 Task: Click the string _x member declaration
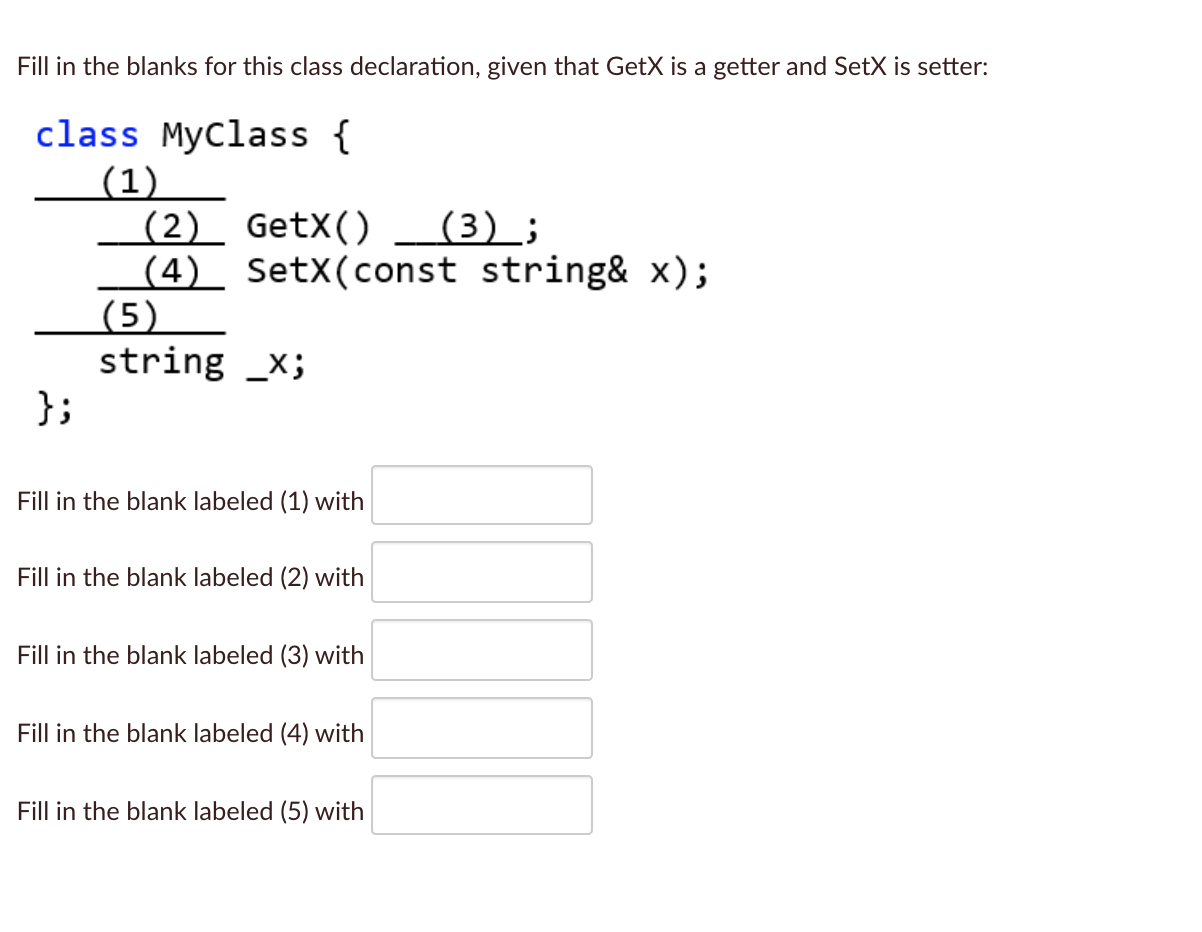tap(200, 362)
